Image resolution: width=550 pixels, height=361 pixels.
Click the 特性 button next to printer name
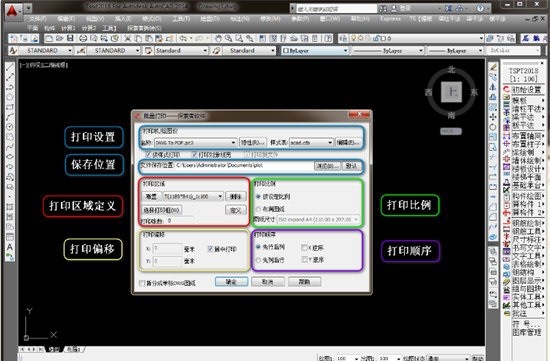click(253, 142)
